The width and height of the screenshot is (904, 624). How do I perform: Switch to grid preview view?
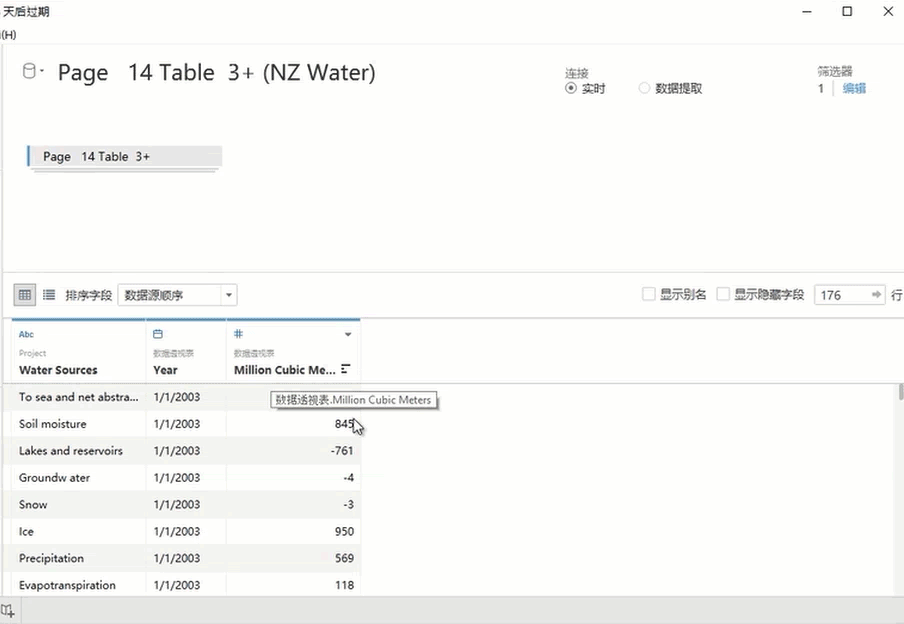coord(24,295)
